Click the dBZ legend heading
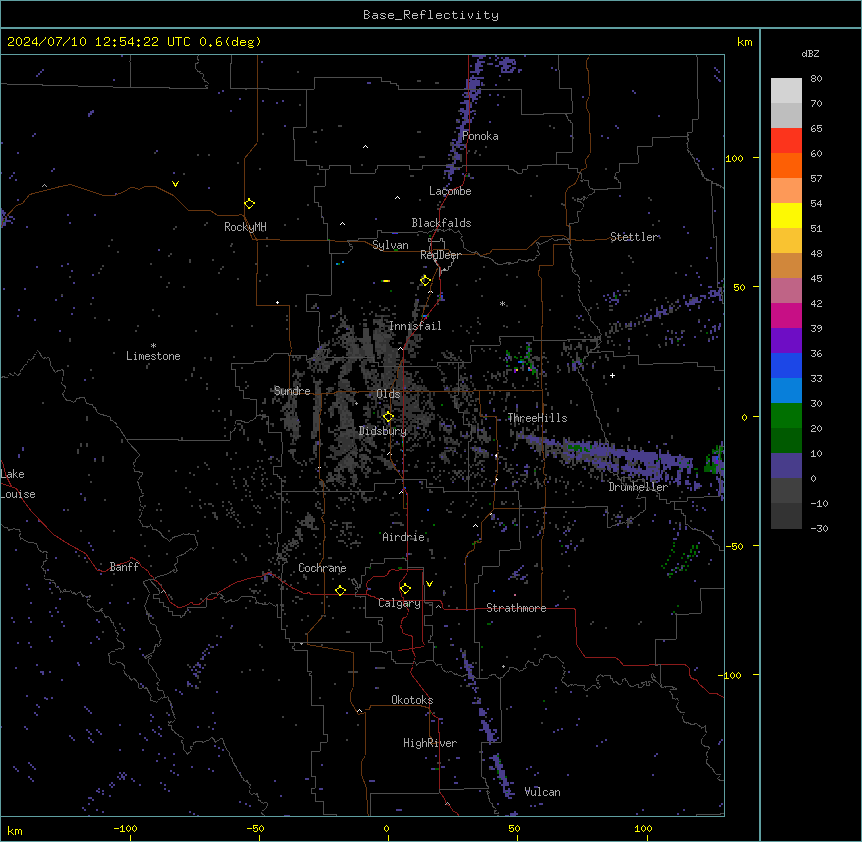This screenshot has width=862, height=842. (x=810, y=53)
